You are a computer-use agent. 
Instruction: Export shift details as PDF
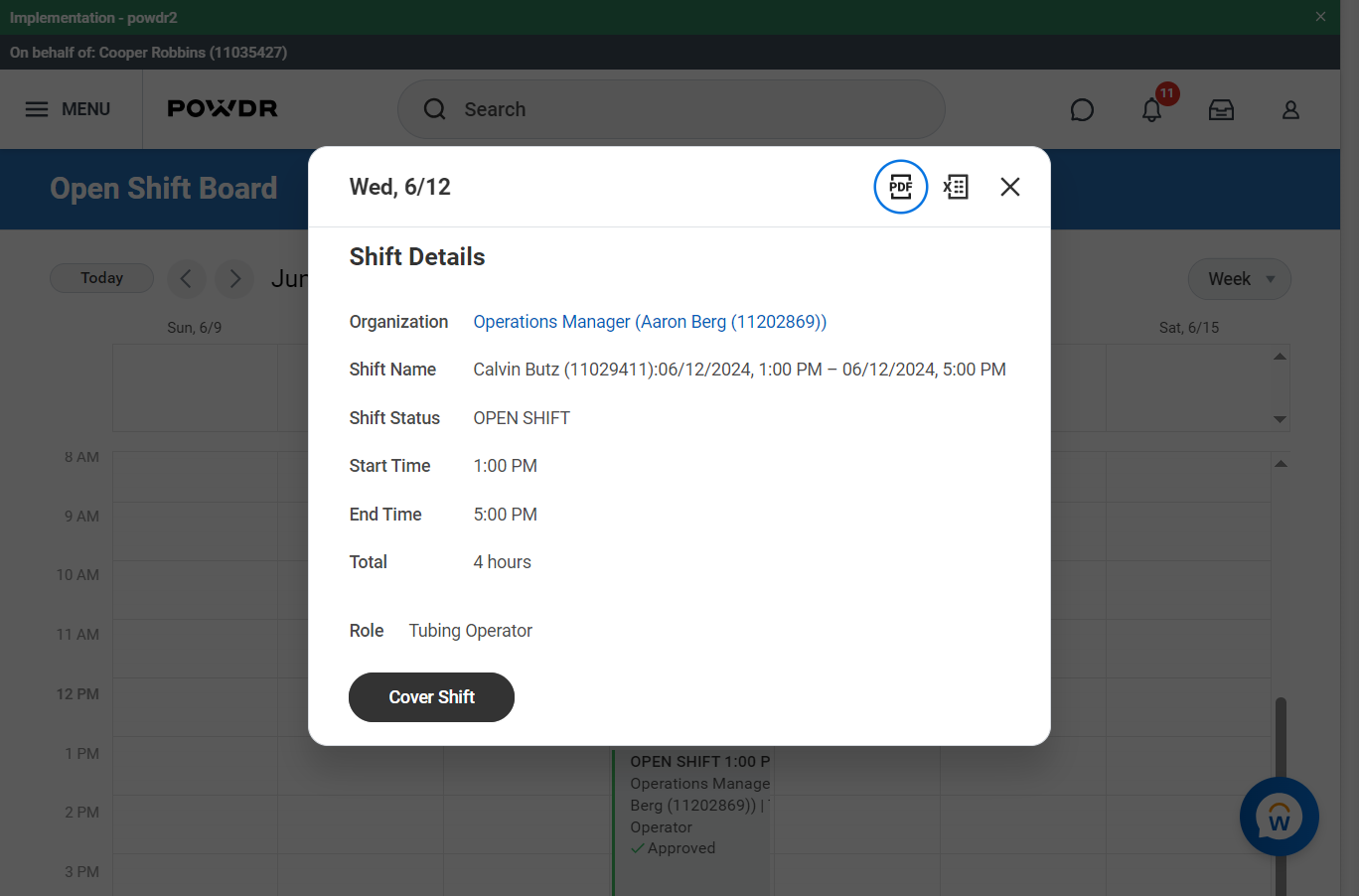[x=901, y=187]
